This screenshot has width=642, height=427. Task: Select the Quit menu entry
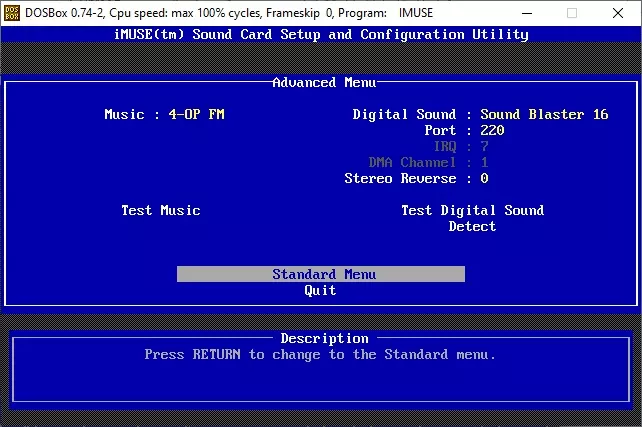click(320, 290)
